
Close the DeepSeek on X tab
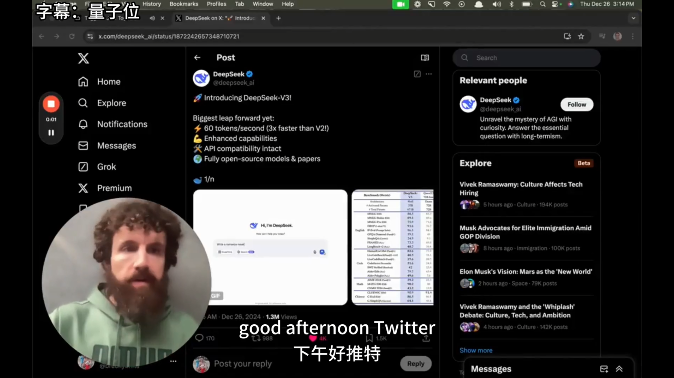tap(263, 18)
